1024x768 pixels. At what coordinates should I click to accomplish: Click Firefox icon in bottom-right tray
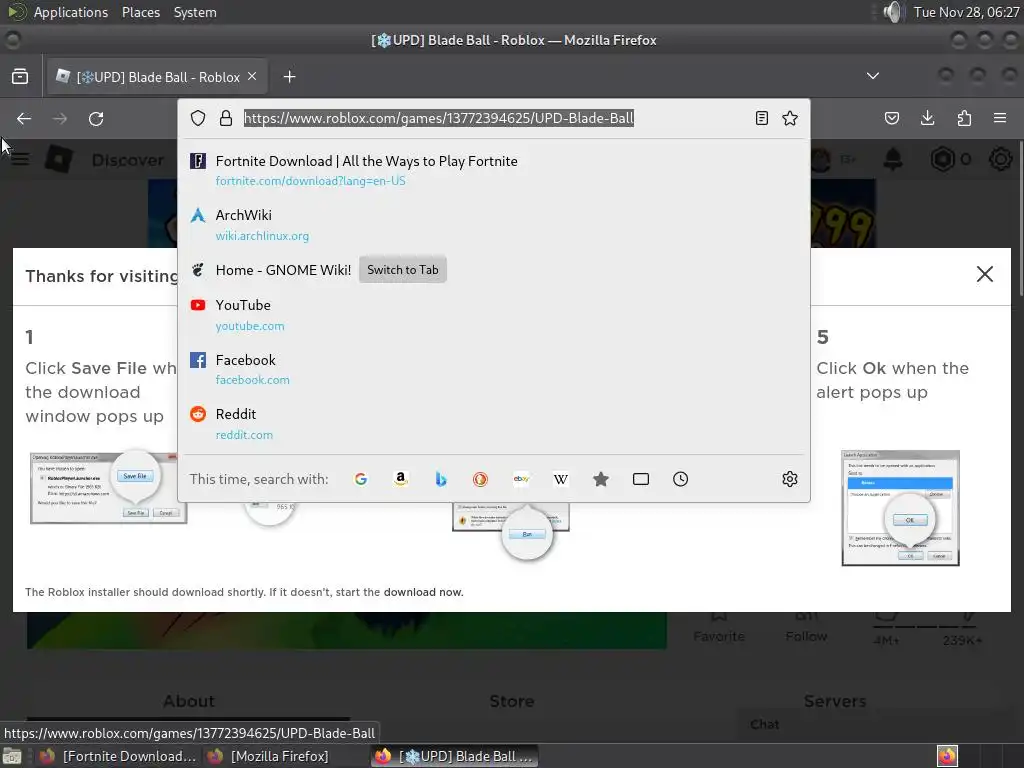pos(947,756)
